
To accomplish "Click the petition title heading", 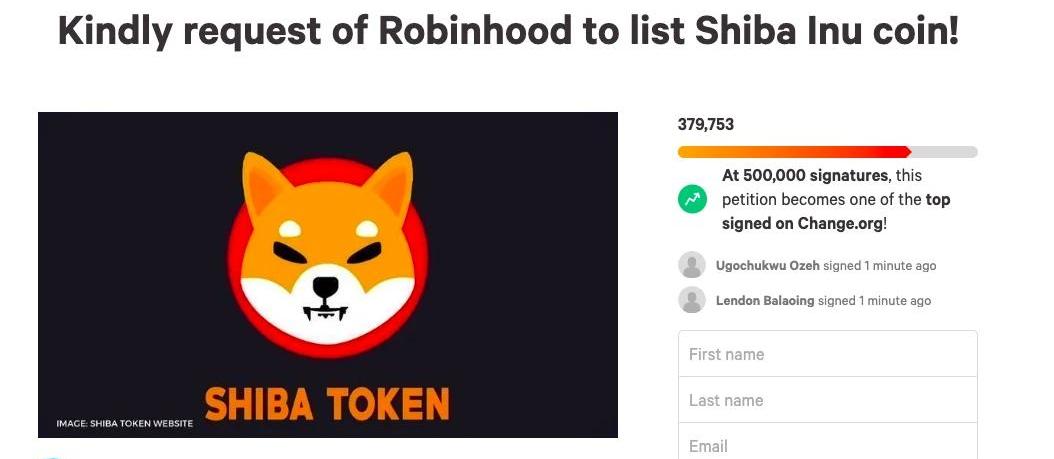I will tap(508, 32).
